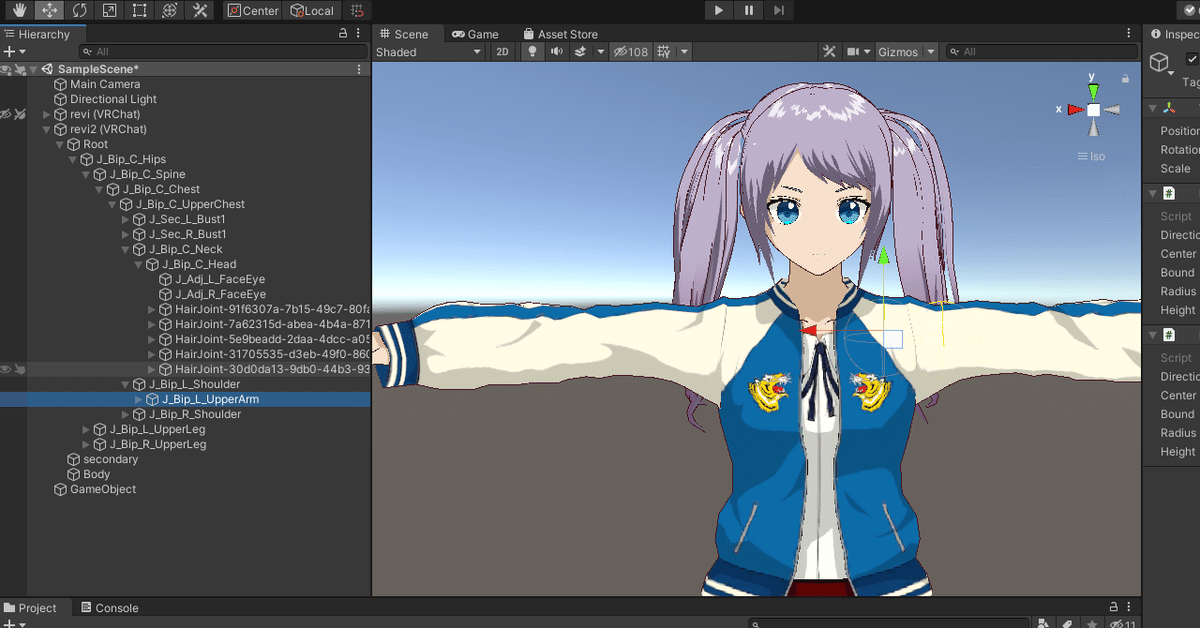The image size is (1200, 628).
Task: Select Directional Light in Hierarchy
Action: click(x=113, y=99)
